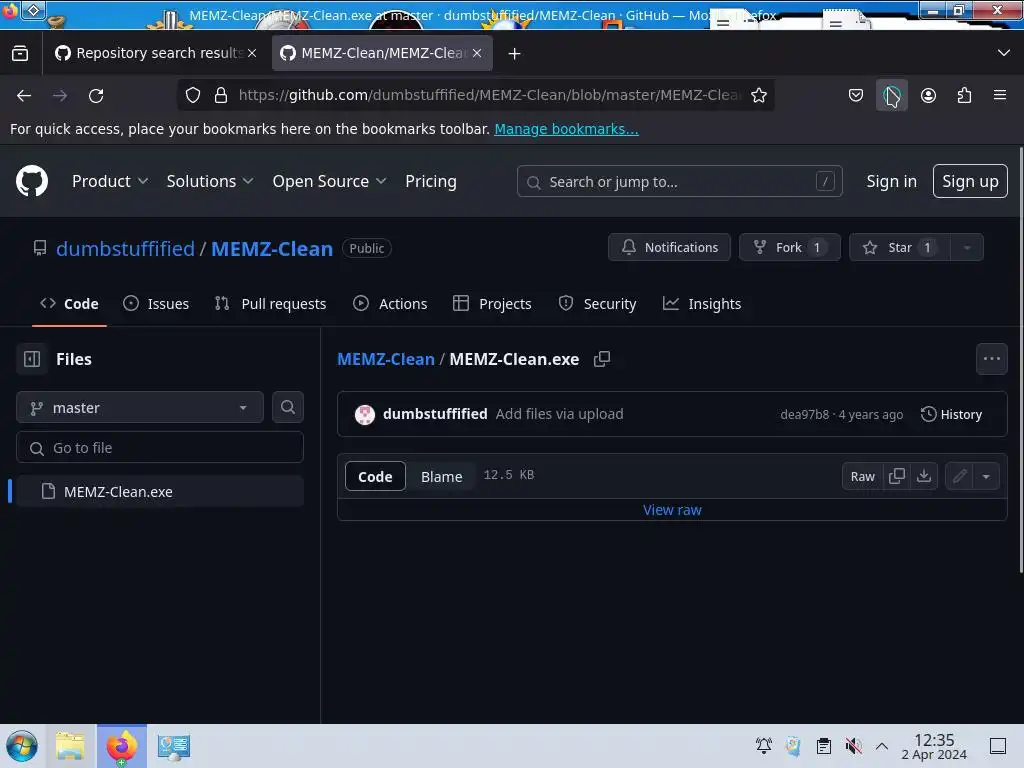Go back with browser back arrow
Viewport: 1024px width, 768px height.
(x=24, y=95)
